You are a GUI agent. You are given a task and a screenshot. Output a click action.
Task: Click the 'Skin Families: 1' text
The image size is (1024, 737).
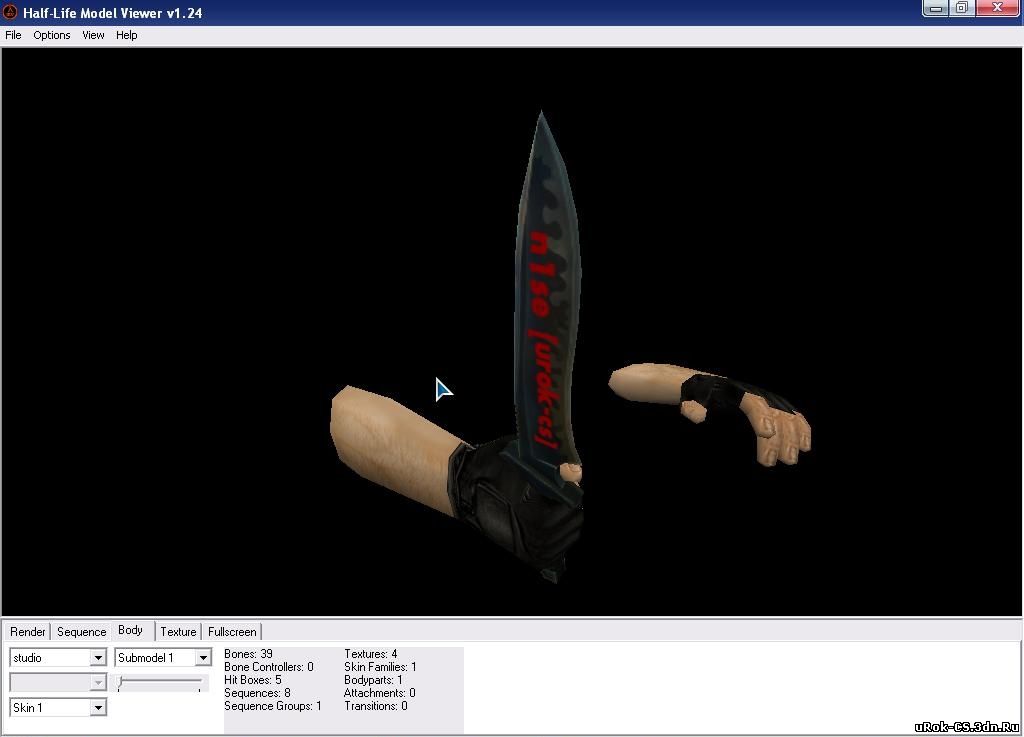380,666
